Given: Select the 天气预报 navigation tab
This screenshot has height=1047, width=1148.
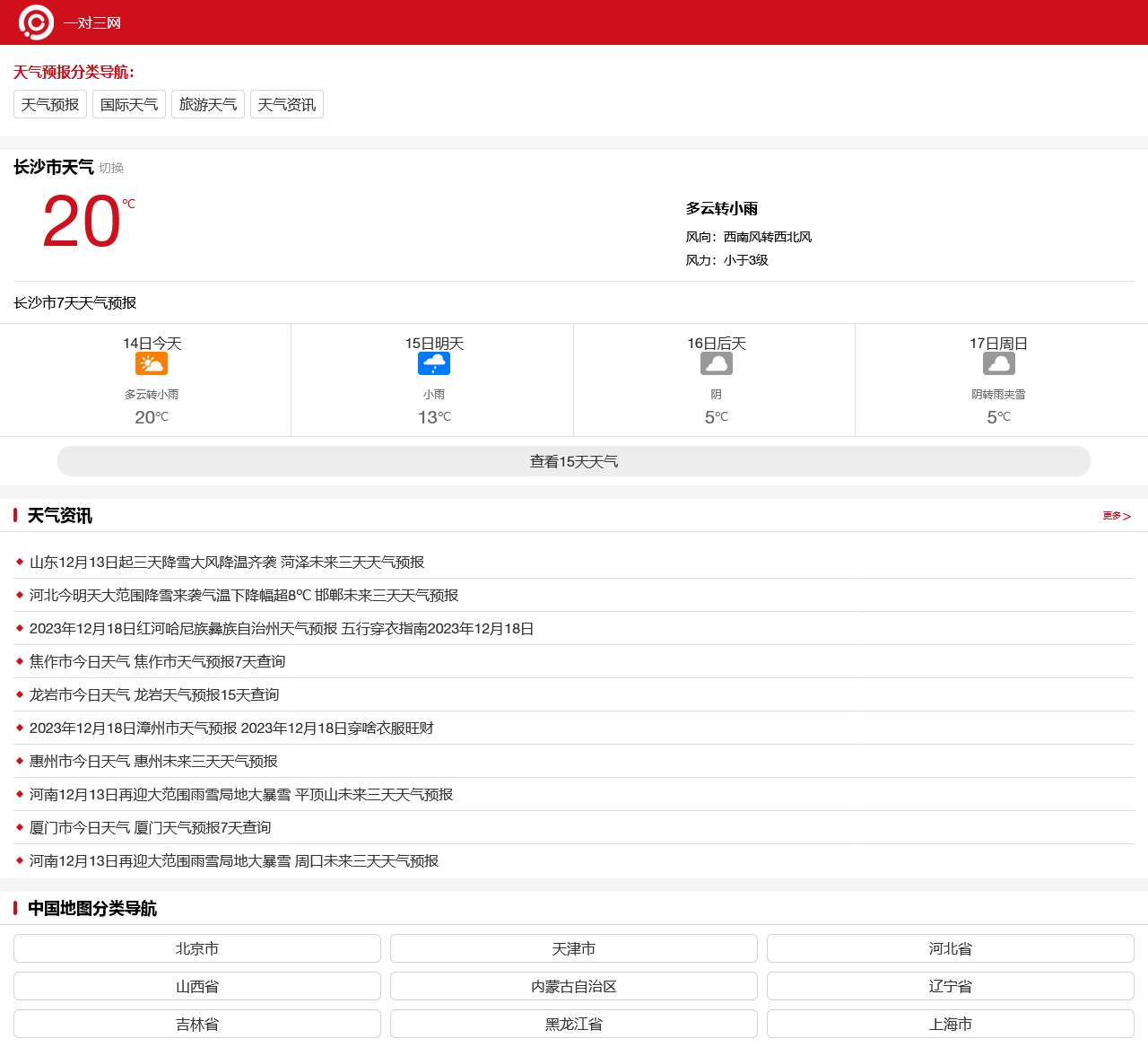Looking at the screenshot, I should (x=49, y=104).
